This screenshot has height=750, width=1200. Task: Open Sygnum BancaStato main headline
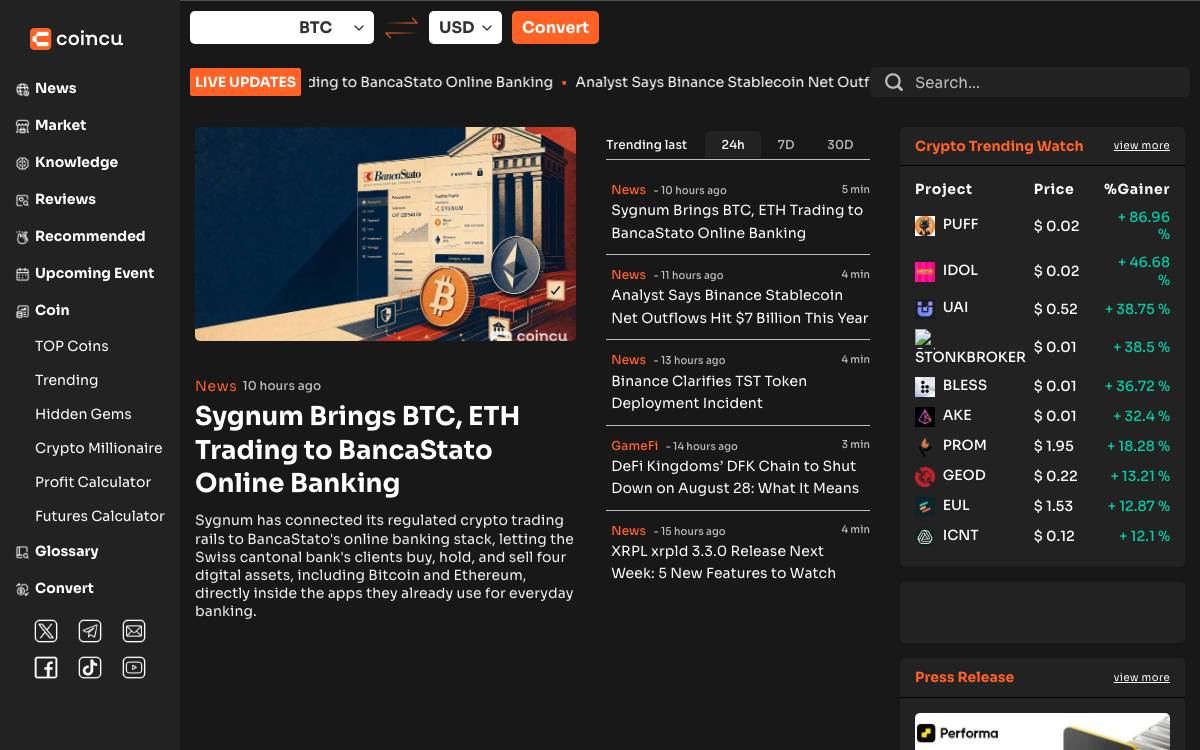pos(357,449)
